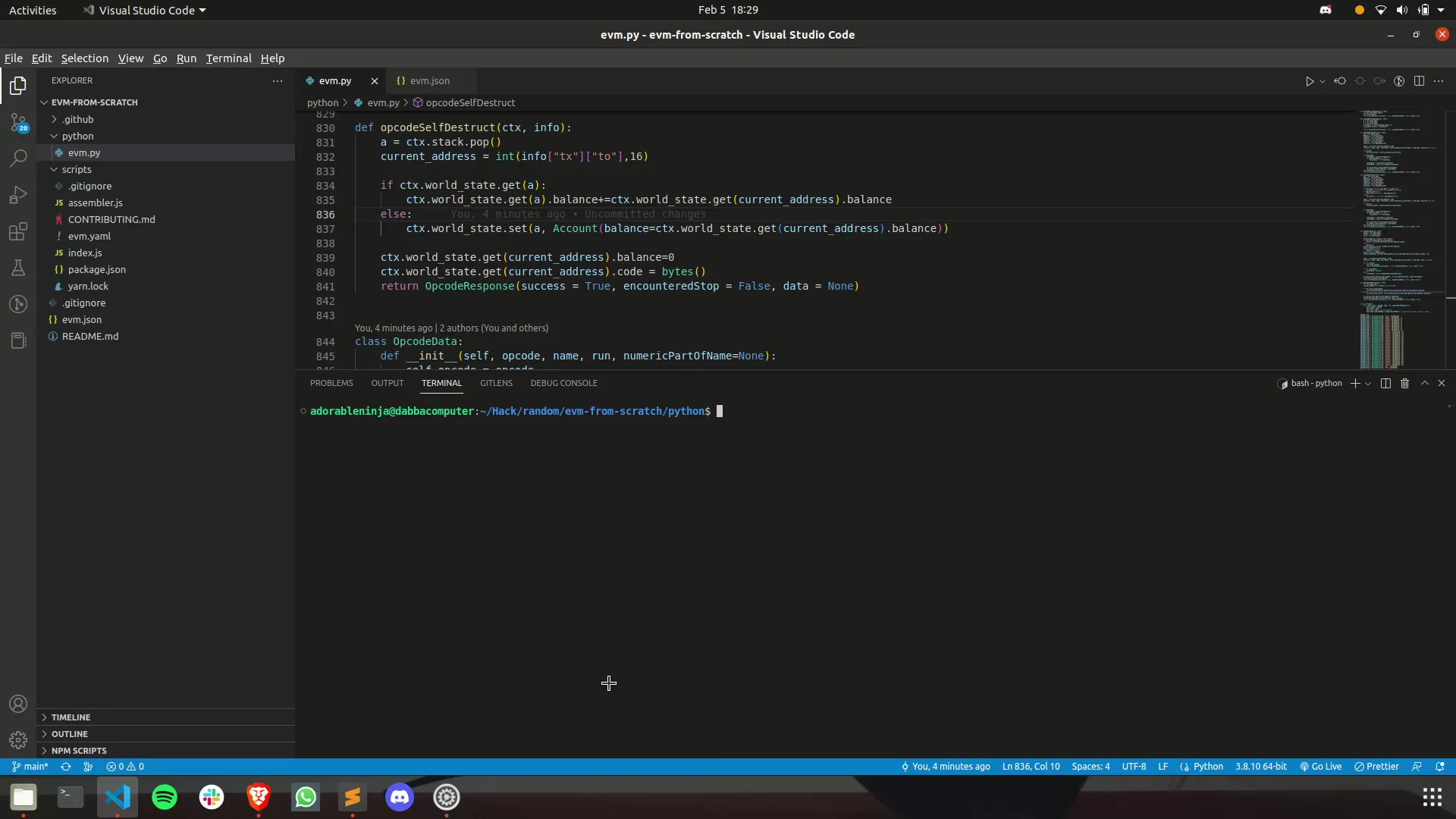
Task: Open Source Control showing 20 pending changes
Action: (x=17, y=121)
